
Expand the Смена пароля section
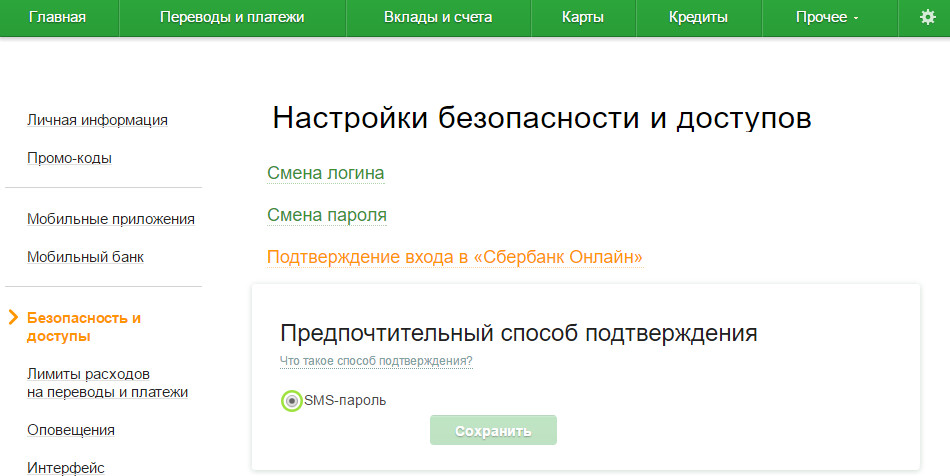(327, 215)
